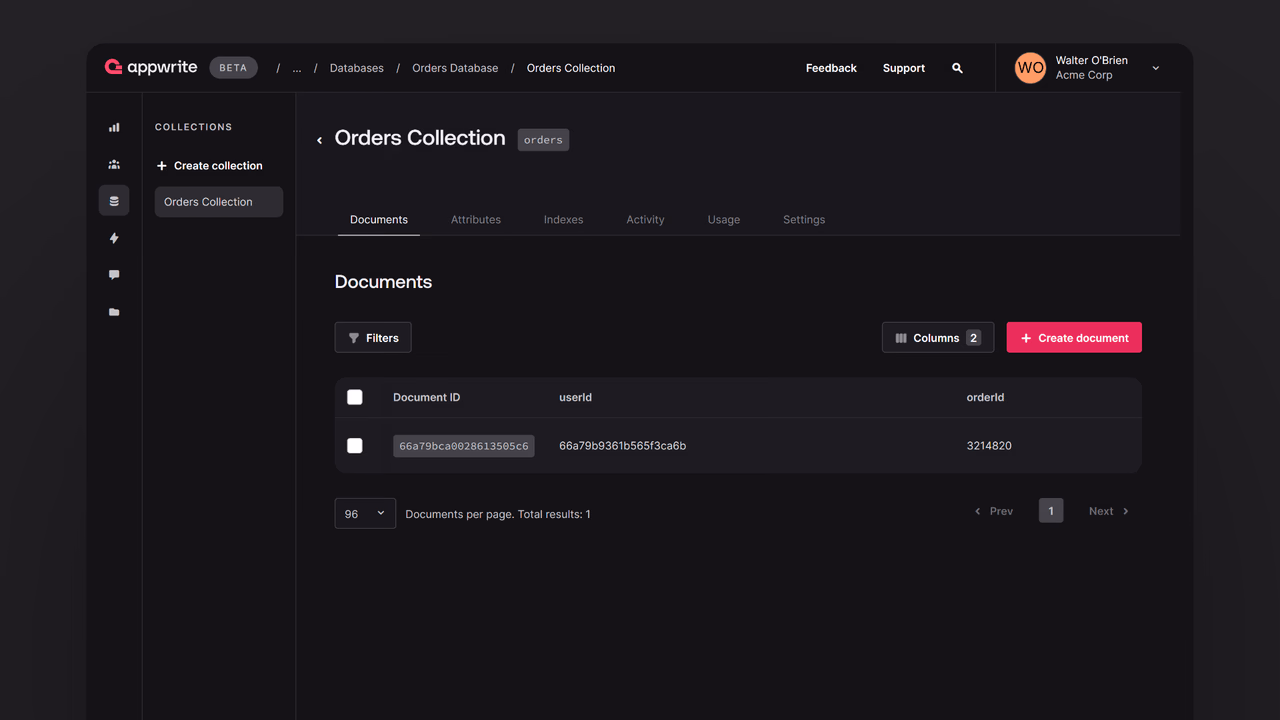
Task: Click the userId column header
Action: [576, 397]
